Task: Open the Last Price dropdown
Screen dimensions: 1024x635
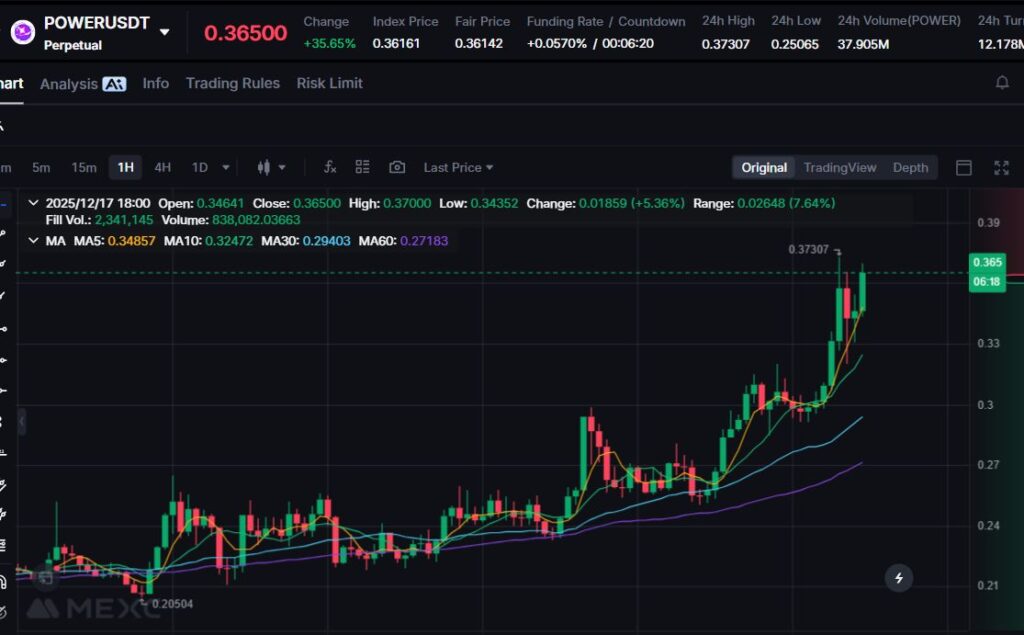Action: (458, 168)
